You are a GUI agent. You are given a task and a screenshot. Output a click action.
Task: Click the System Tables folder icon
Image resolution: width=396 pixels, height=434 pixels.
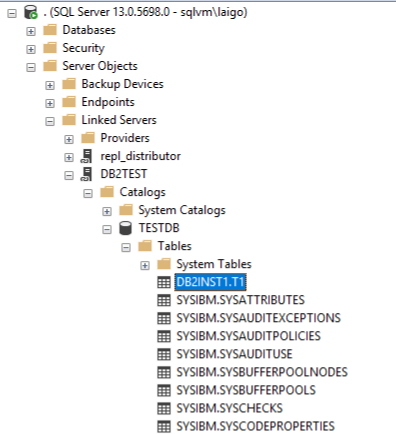pyautogui.click(x=164, y=264)
